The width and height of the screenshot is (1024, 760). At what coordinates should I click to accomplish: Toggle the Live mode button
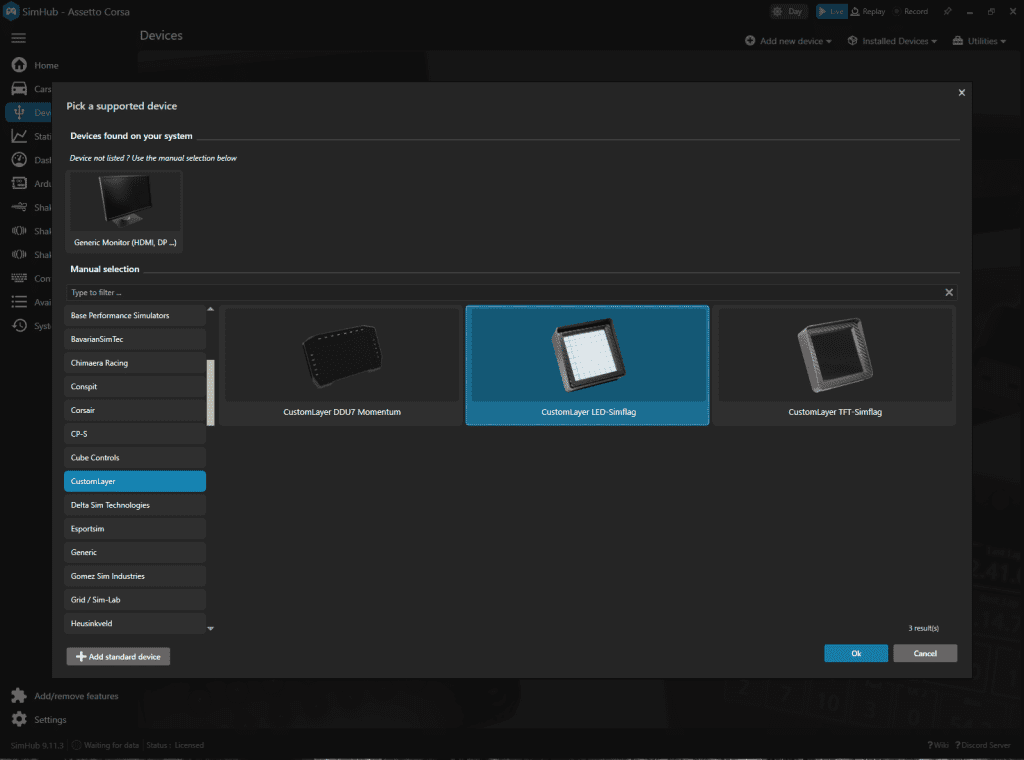pos(829,12)
